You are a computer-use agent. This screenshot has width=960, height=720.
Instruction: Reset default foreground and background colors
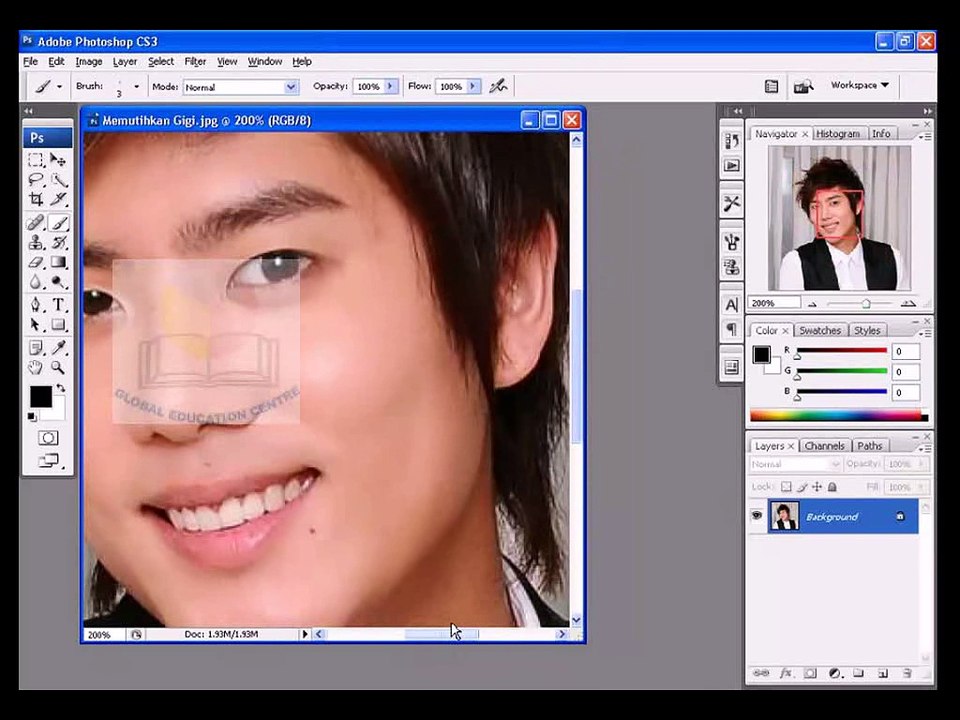tap(32, 417)
